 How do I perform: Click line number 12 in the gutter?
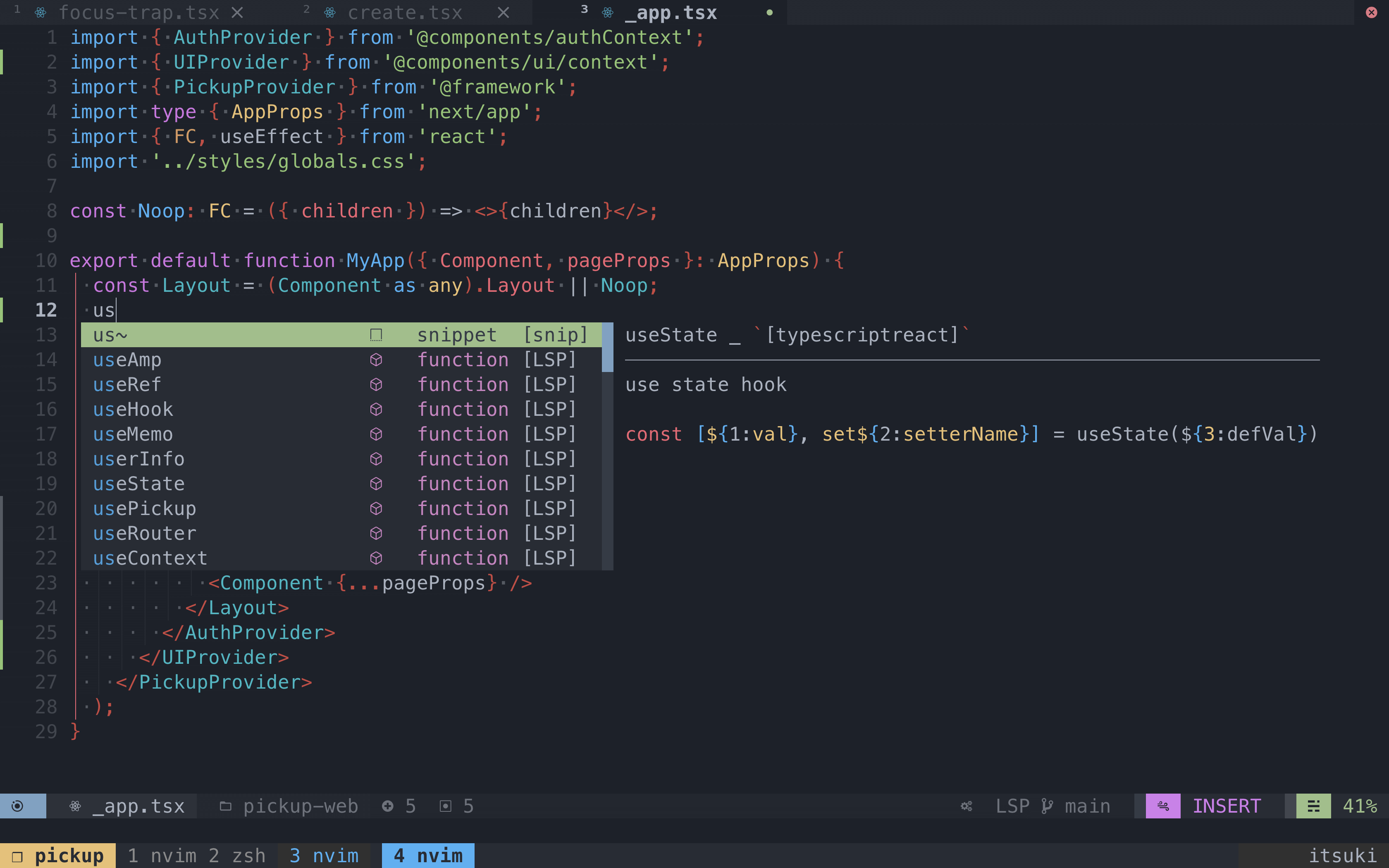point(46,310)
